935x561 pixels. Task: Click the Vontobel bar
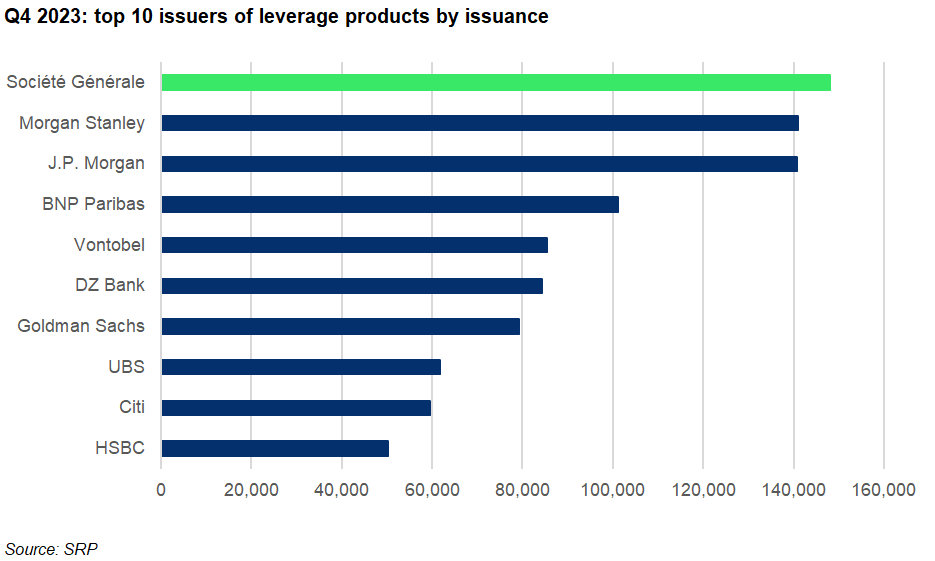click(x=355, y=245)
